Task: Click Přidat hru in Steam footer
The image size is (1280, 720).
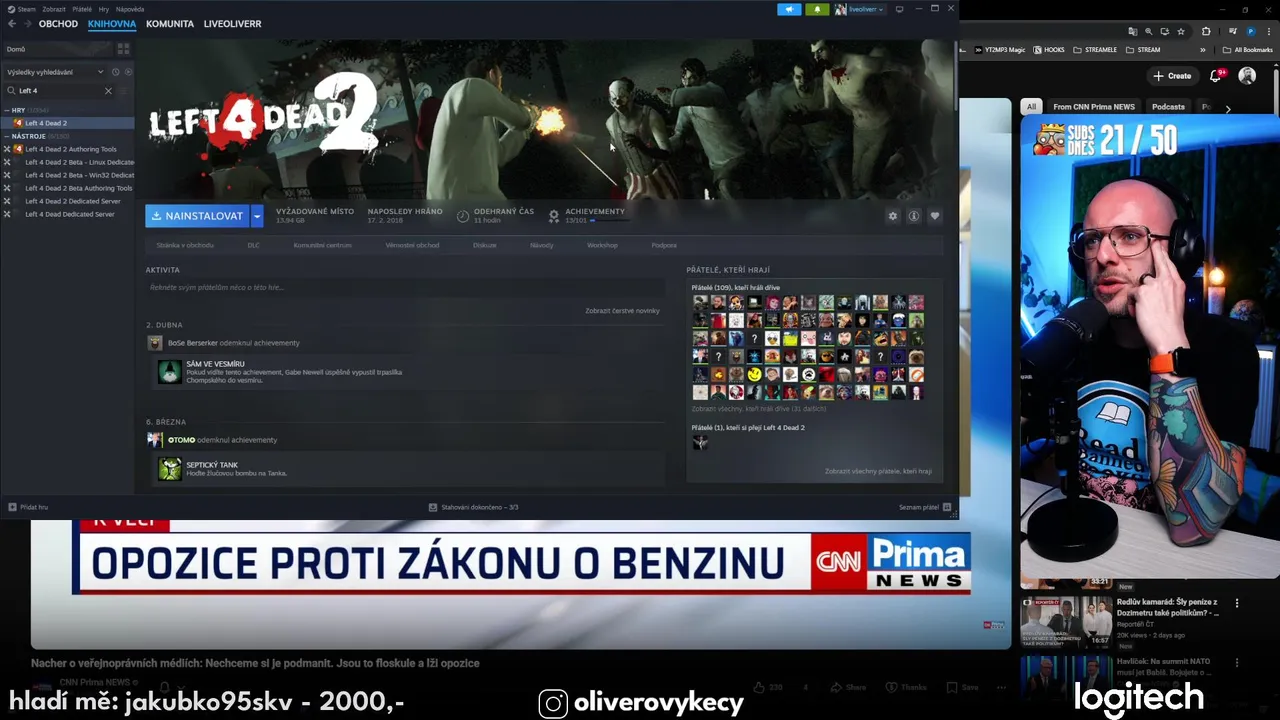Action: click(28, 507)
